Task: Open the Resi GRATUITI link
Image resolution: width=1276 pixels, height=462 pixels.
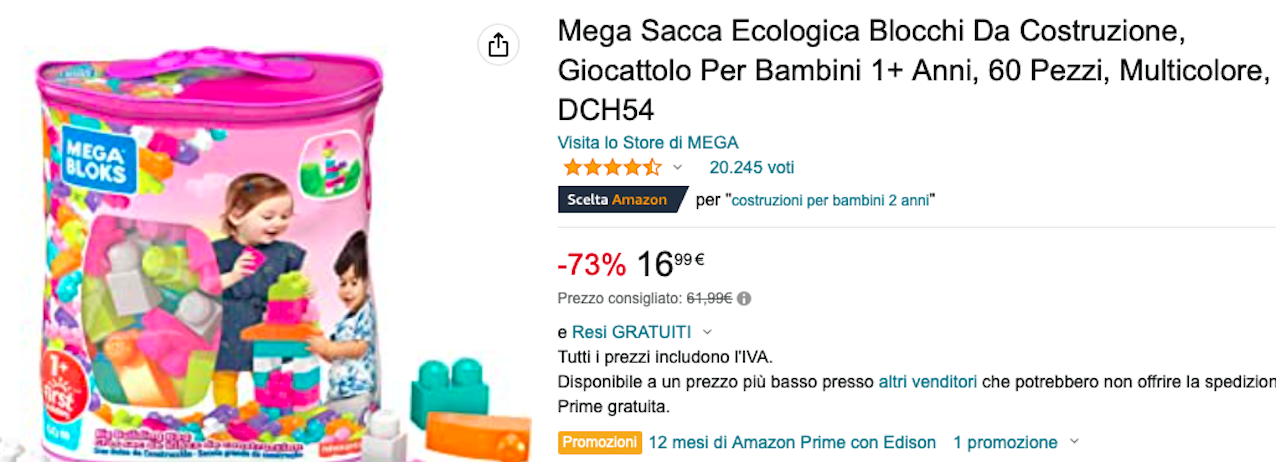Action: point(631,332)
